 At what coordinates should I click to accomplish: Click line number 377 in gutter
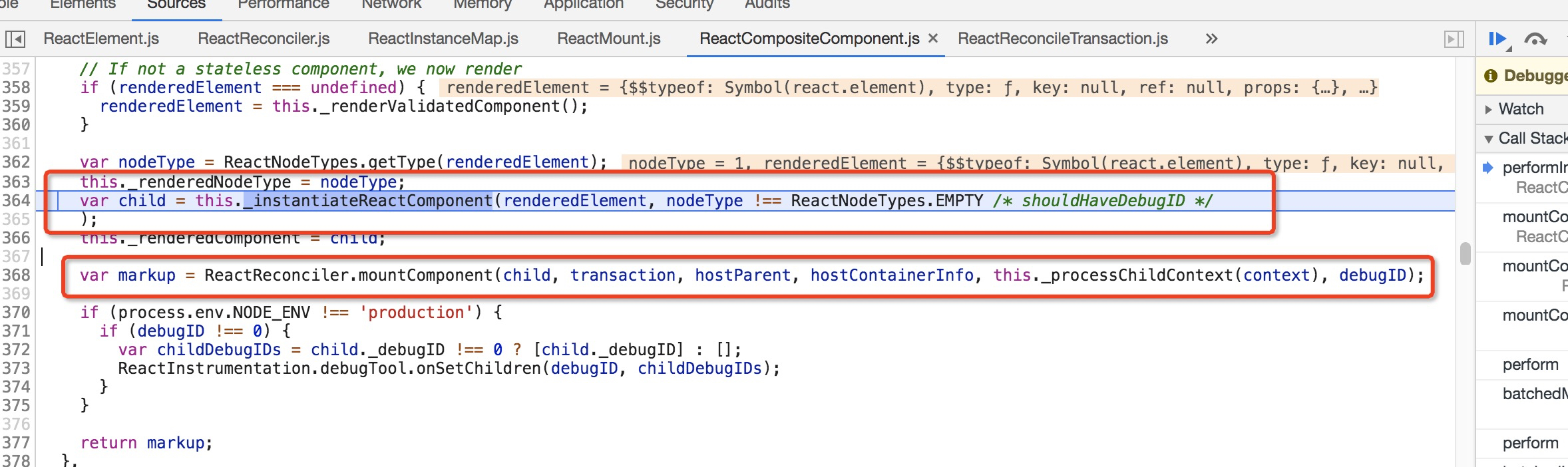click(16, 443)
